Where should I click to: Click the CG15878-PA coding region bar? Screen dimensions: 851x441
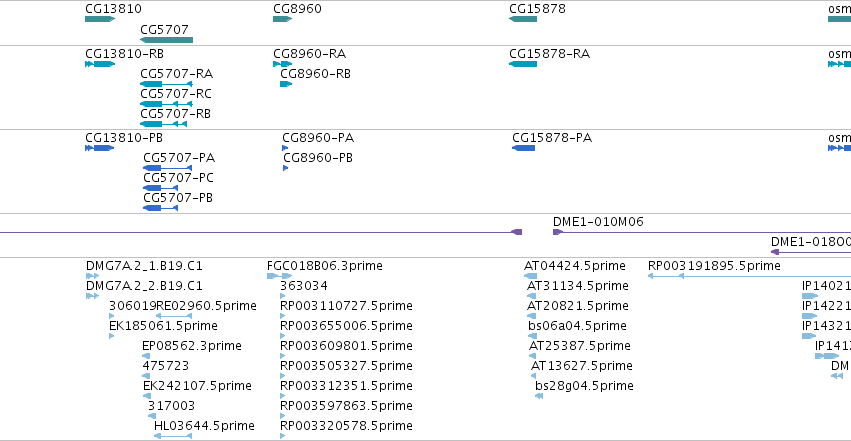pyautogui.click(x=523, y=148)
